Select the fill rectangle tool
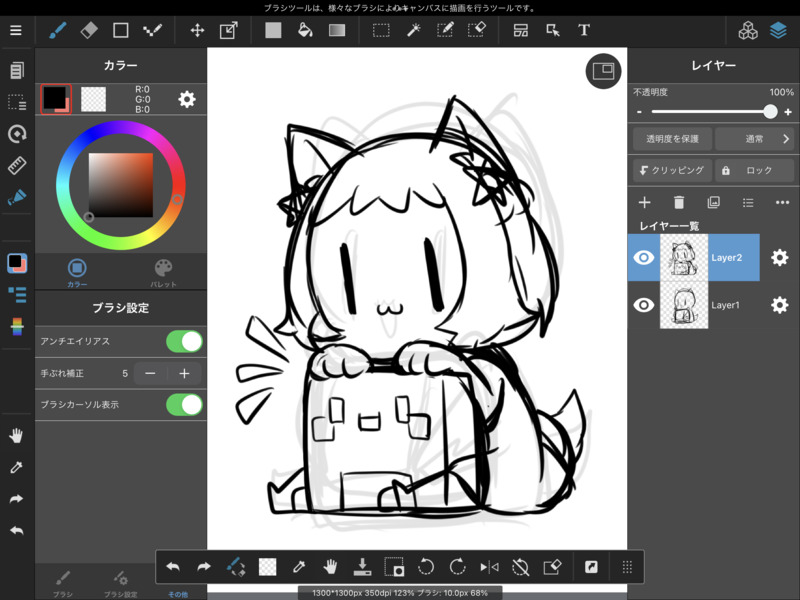The width and height of the screenshot is (800, 600). pos(273,31)
